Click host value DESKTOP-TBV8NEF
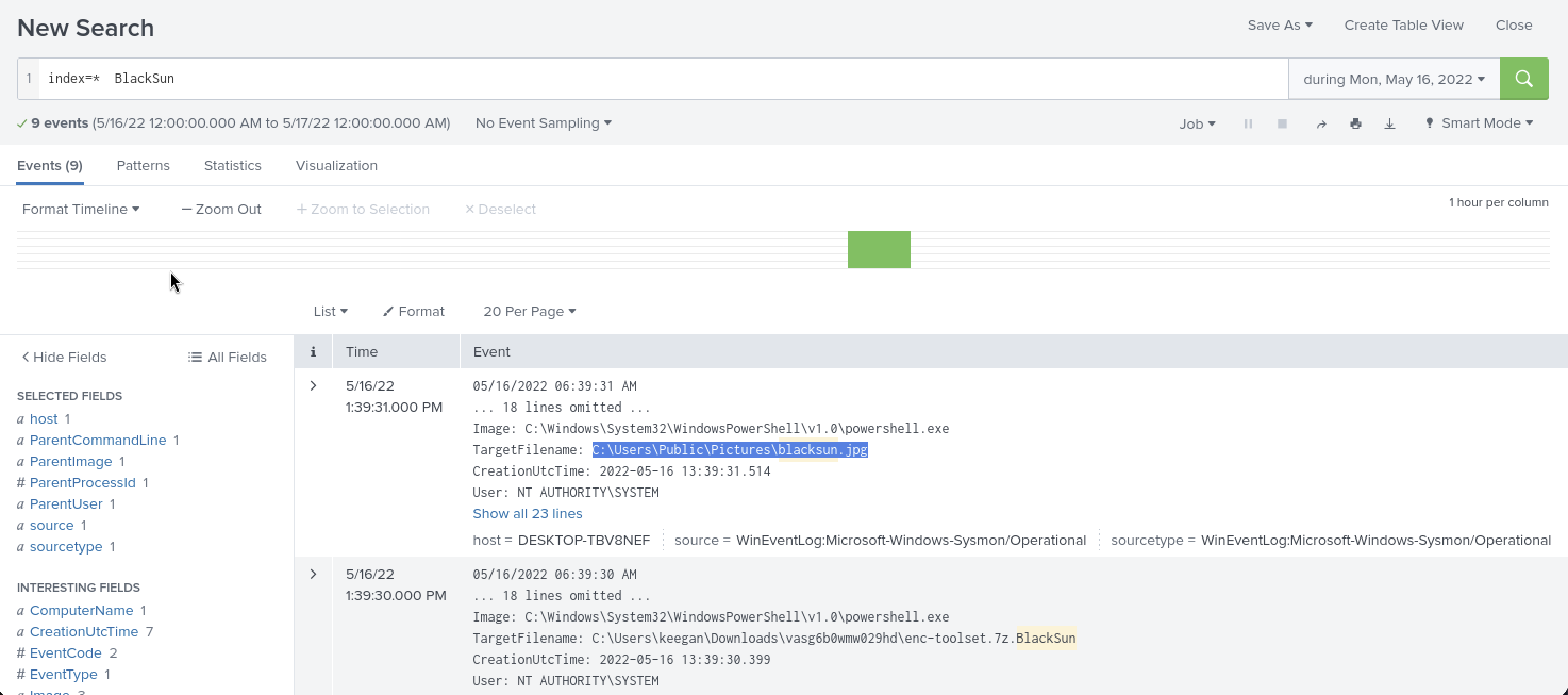 pos(583,540)
